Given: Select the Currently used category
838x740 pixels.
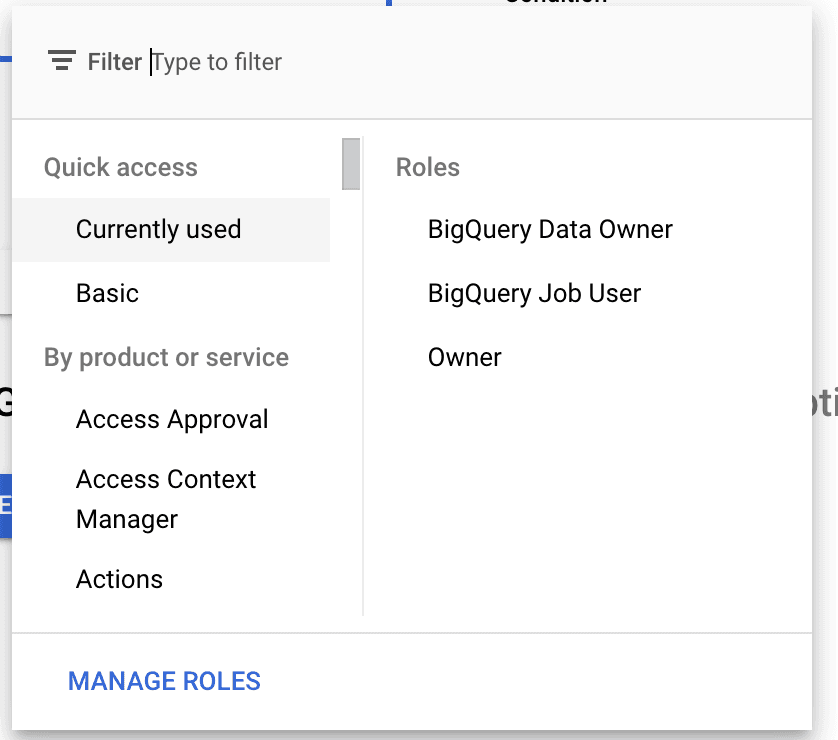Looking at the screenshot, I should click(x=171, y=230).
